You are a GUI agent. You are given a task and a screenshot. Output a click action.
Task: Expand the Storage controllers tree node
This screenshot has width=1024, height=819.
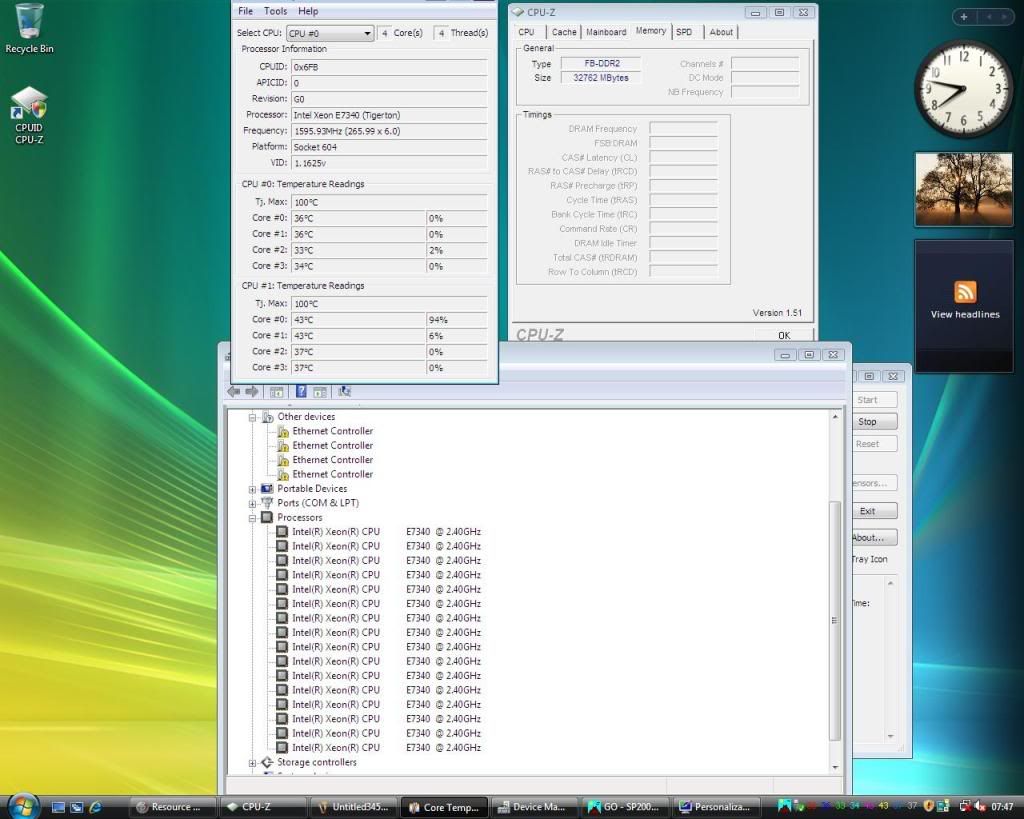pos(252,763)
